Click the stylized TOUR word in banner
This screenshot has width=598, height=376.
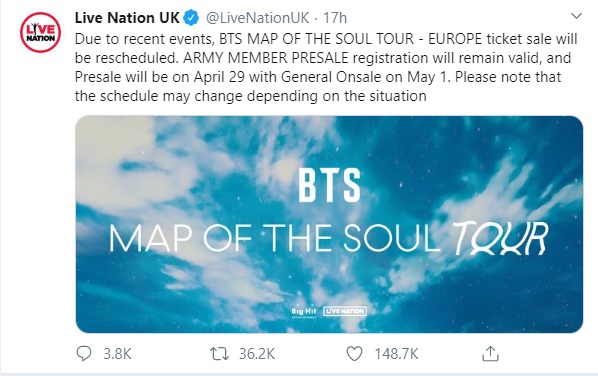tap(500, 239)
